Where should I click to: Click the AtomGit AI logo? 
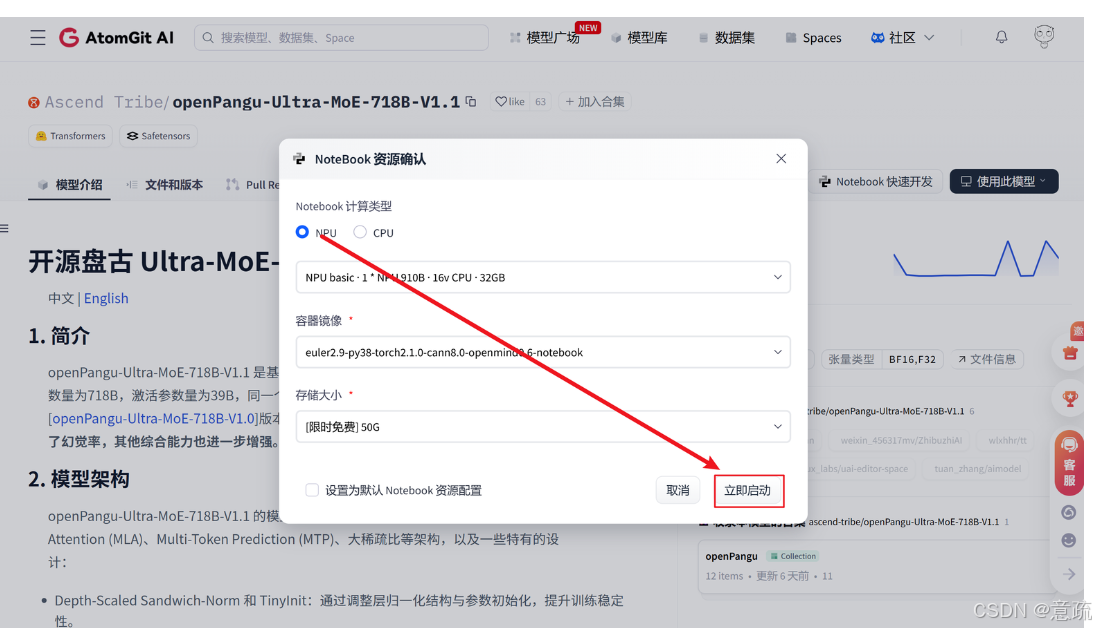coord(116,38)
